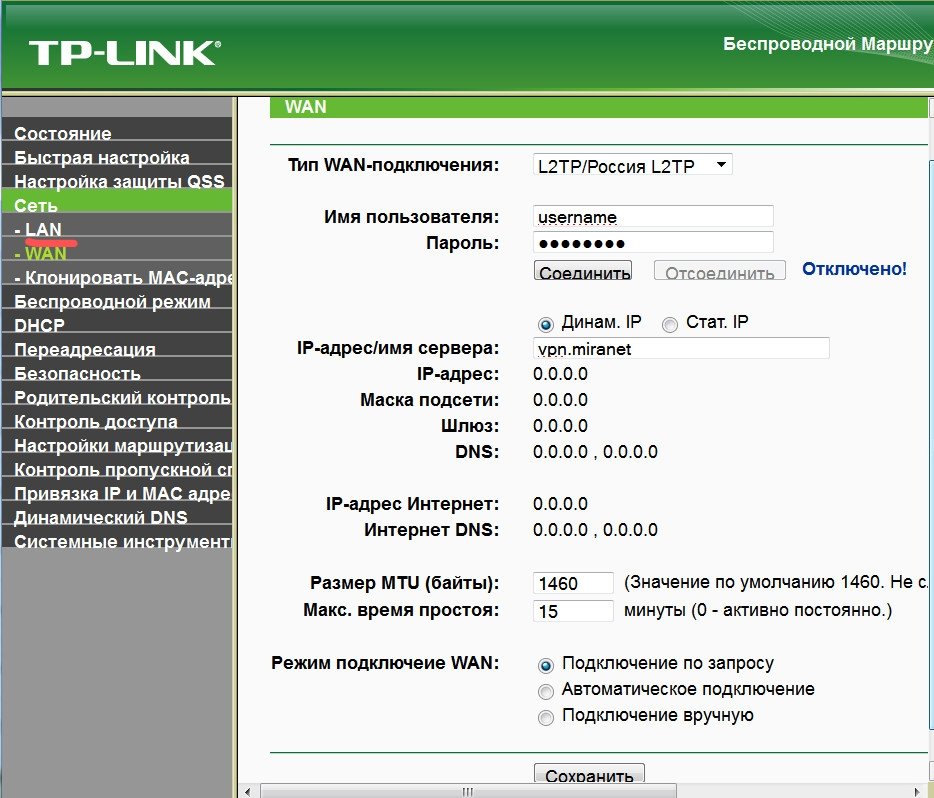
Task: Expand the Тип WAN-подключения dropdown
Action: (632, 165)
